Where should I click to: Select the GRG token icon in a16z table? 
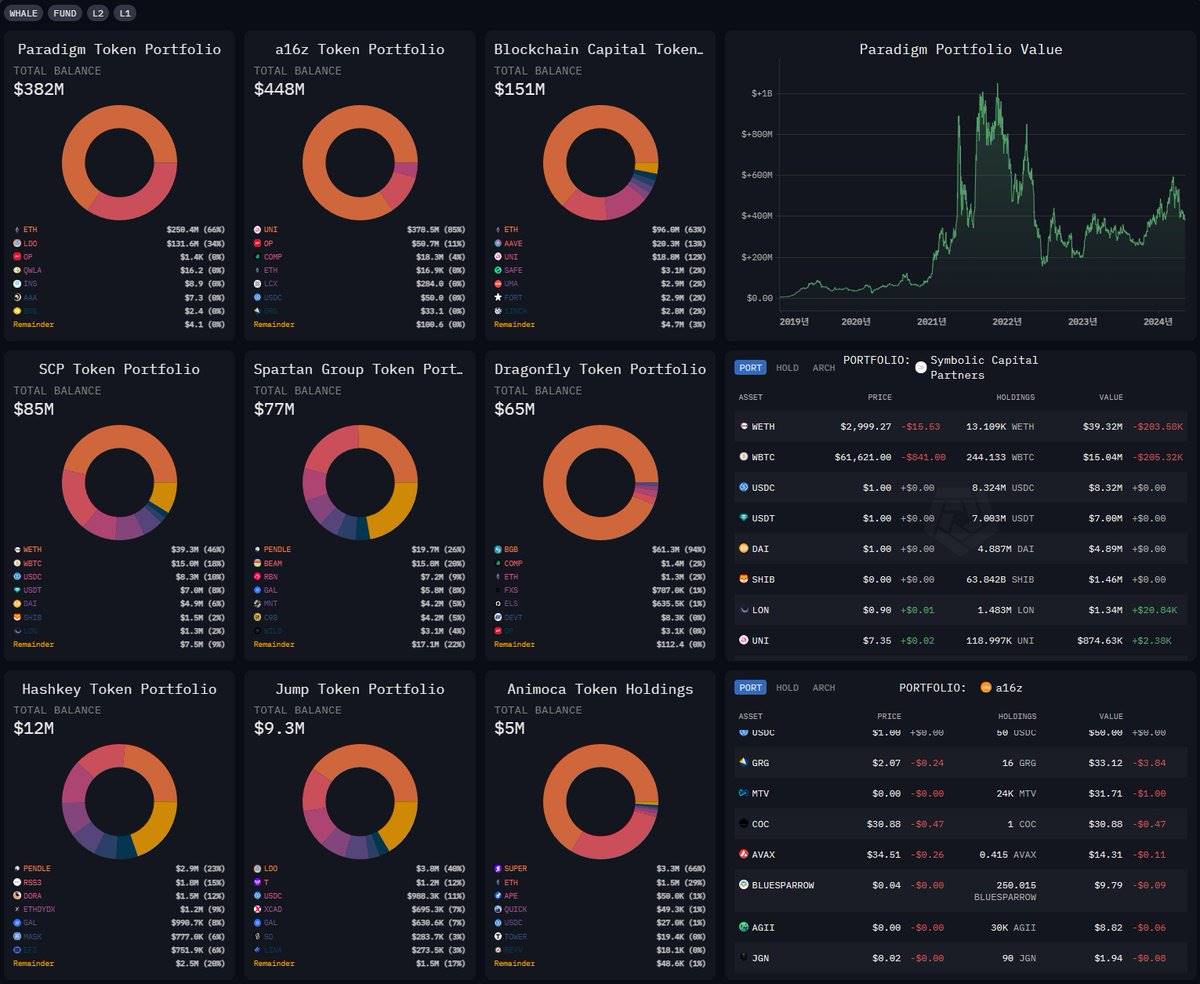[744, 763]
